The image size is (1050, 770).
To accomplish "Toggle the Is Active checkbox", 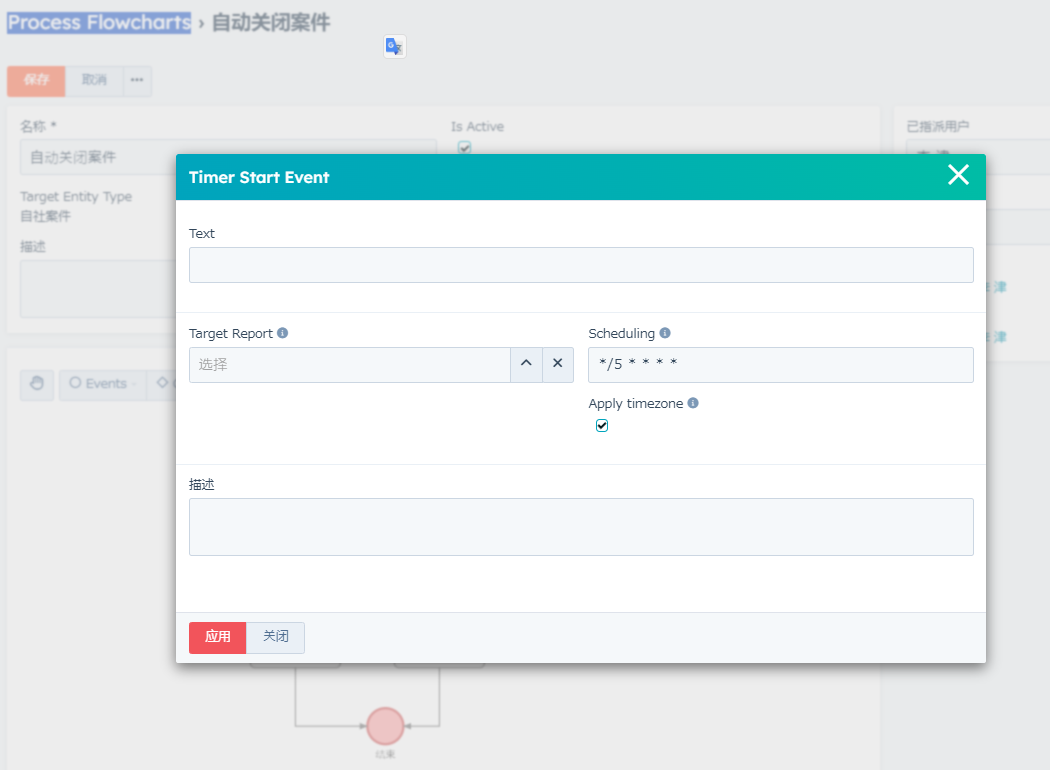I will tap(464, 147).
